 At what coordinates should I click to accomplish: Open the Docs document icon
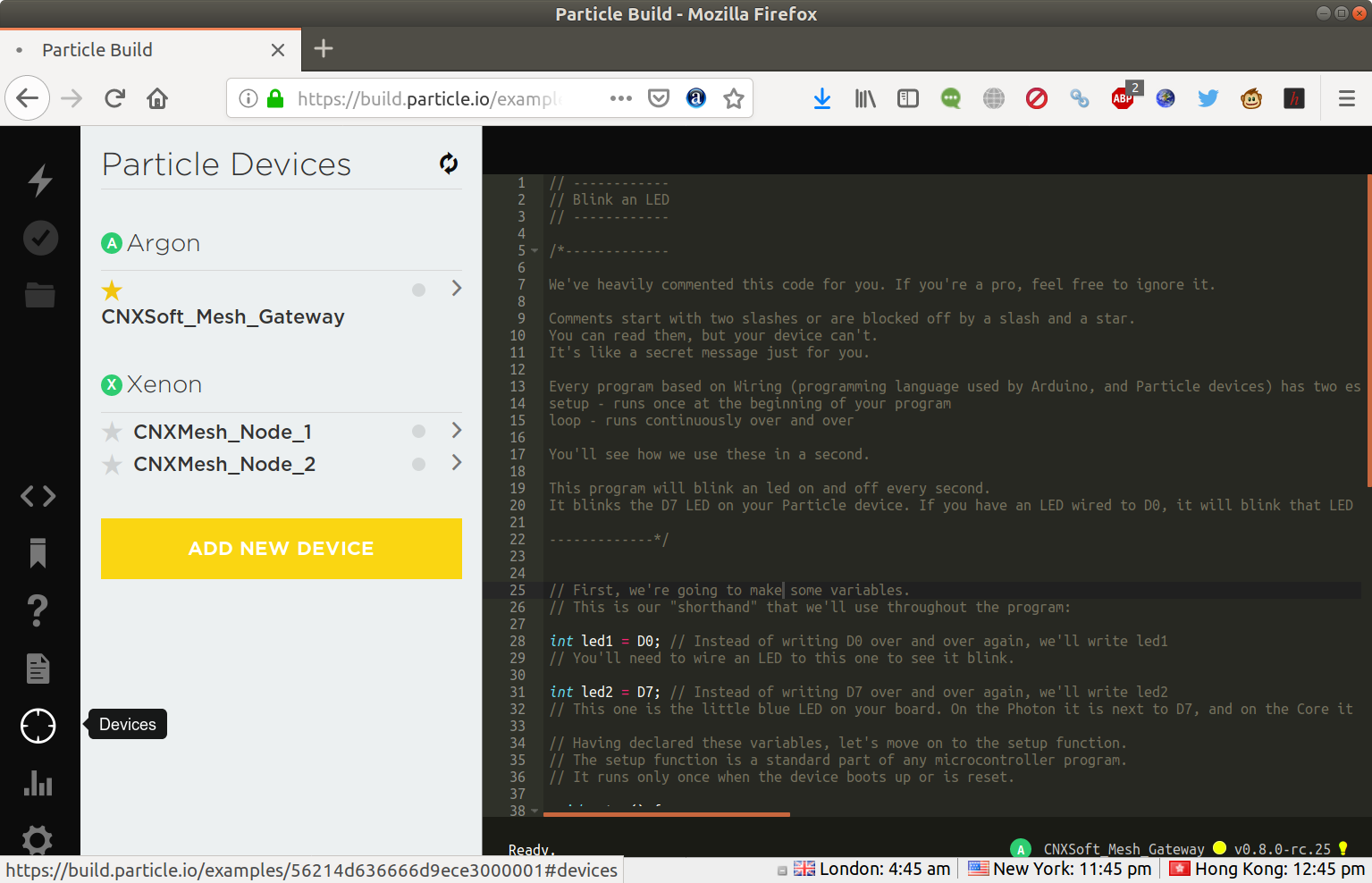(38, 668)
